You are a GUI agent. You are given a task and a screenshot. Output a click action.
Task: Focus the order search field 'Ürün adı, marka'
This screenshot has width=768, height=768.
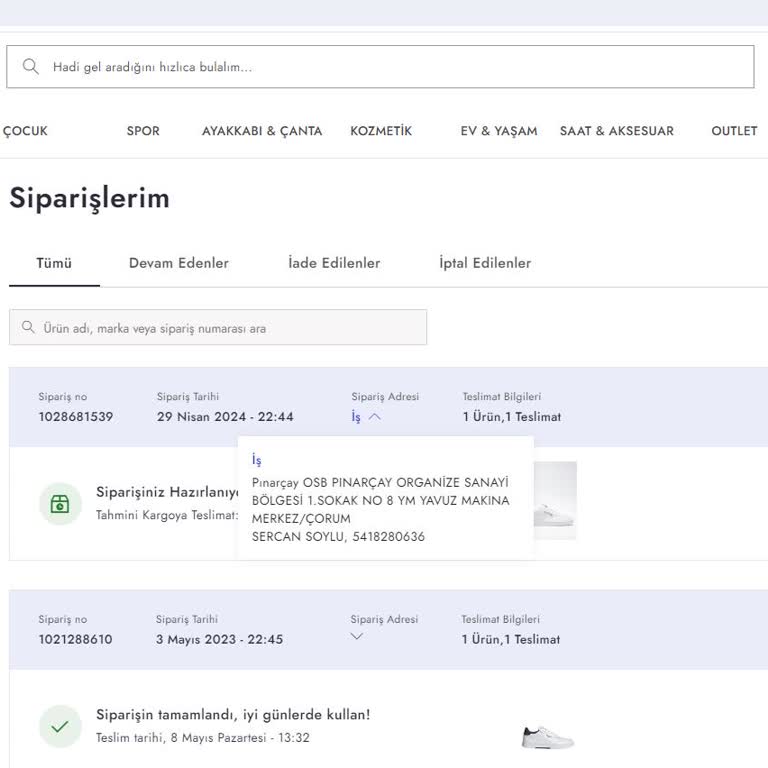(218, 327)
